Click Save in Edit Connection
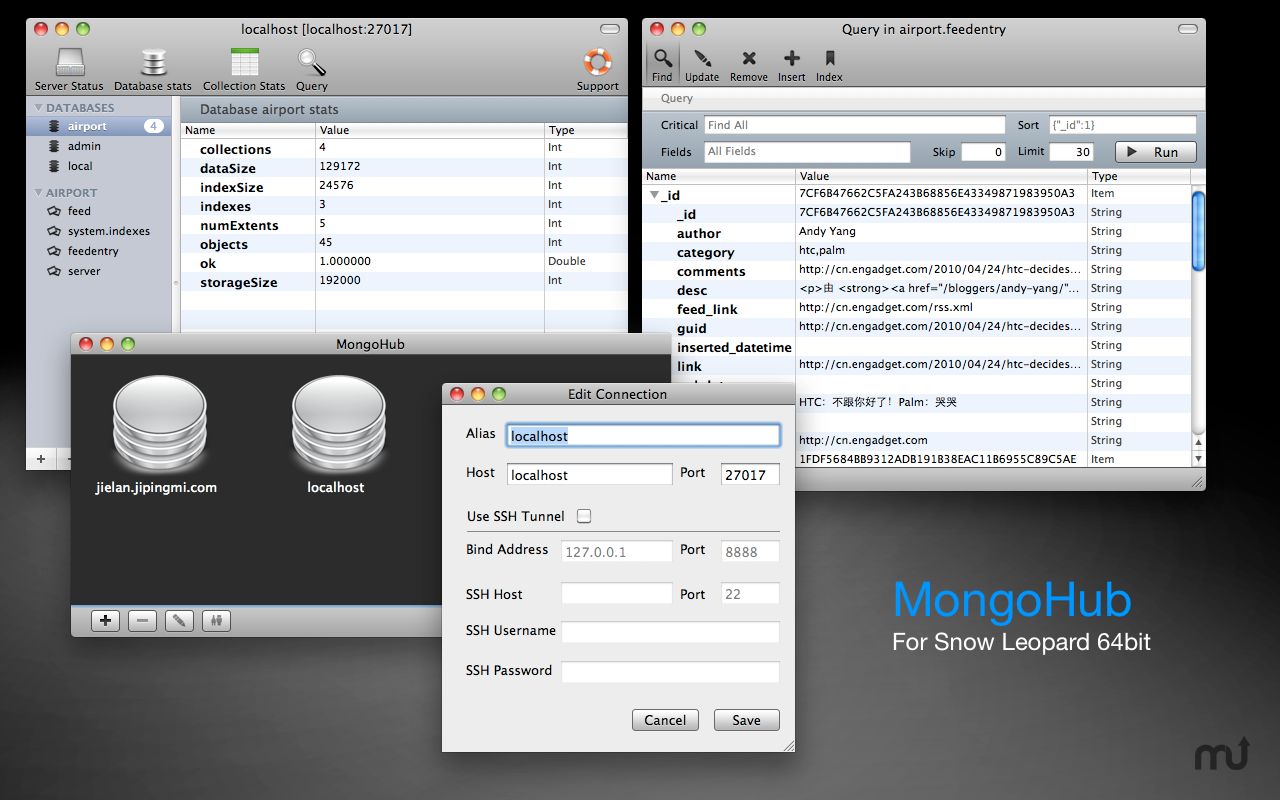Viewport: 1280px width, 800px height. (x=746, y=720)
